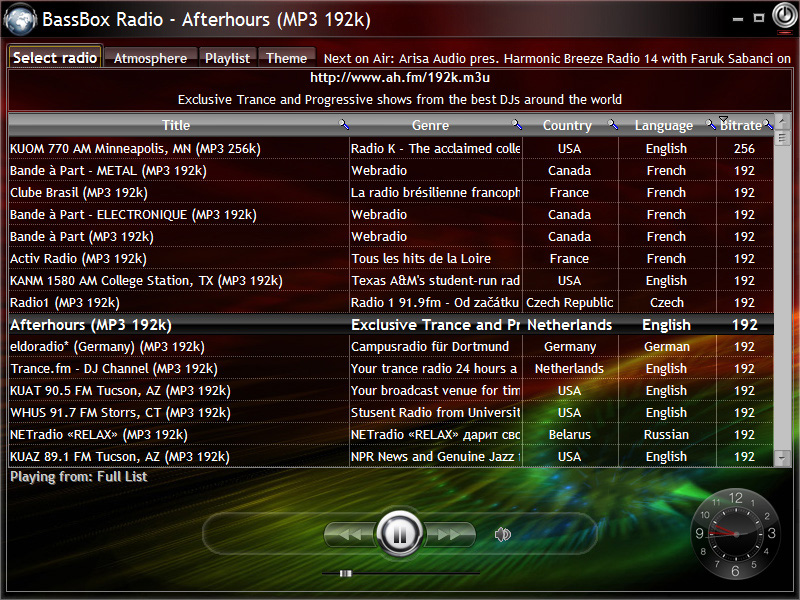The image size is (800, 600).
Task: Open the search magnifier in the Bitrate column
Action: 768,124
